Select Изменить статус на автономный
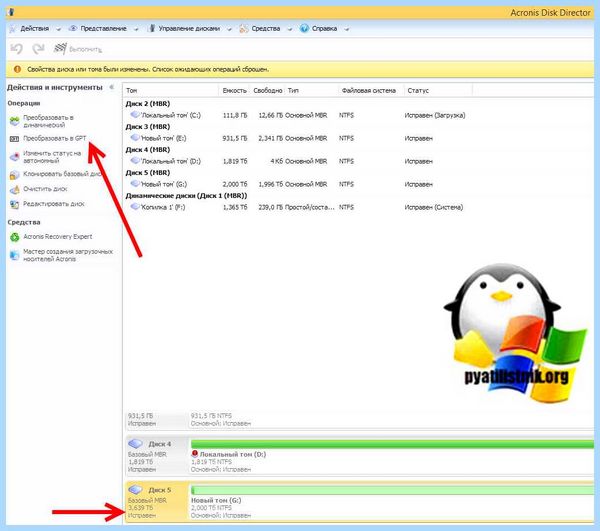Image resolution: width=600 pixels, height=531 pixels. [52, 157]
